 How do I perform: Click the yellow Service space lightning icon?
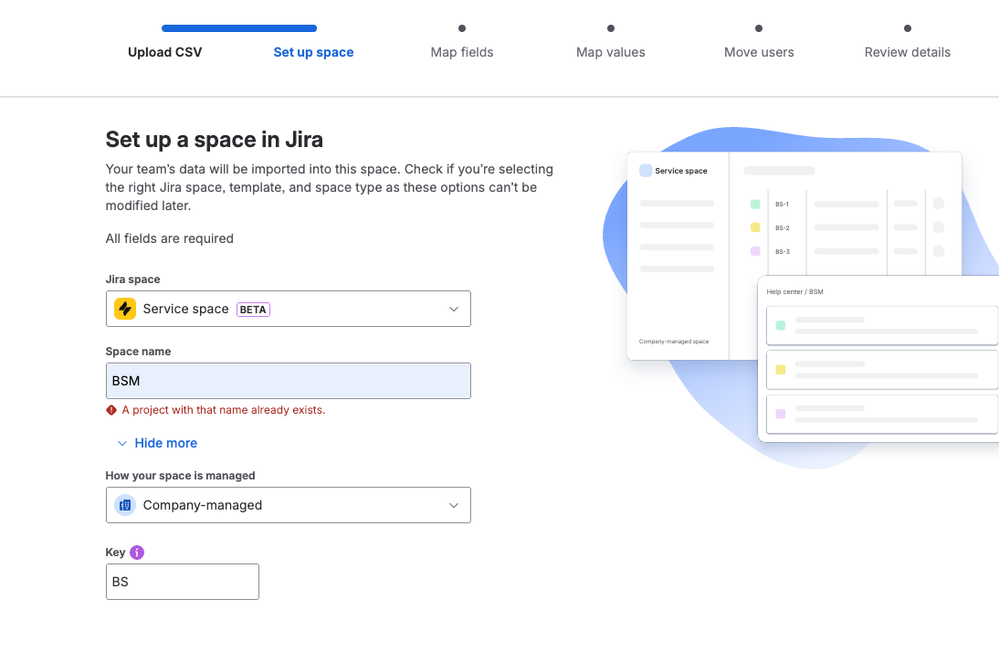tap(125, 309)
